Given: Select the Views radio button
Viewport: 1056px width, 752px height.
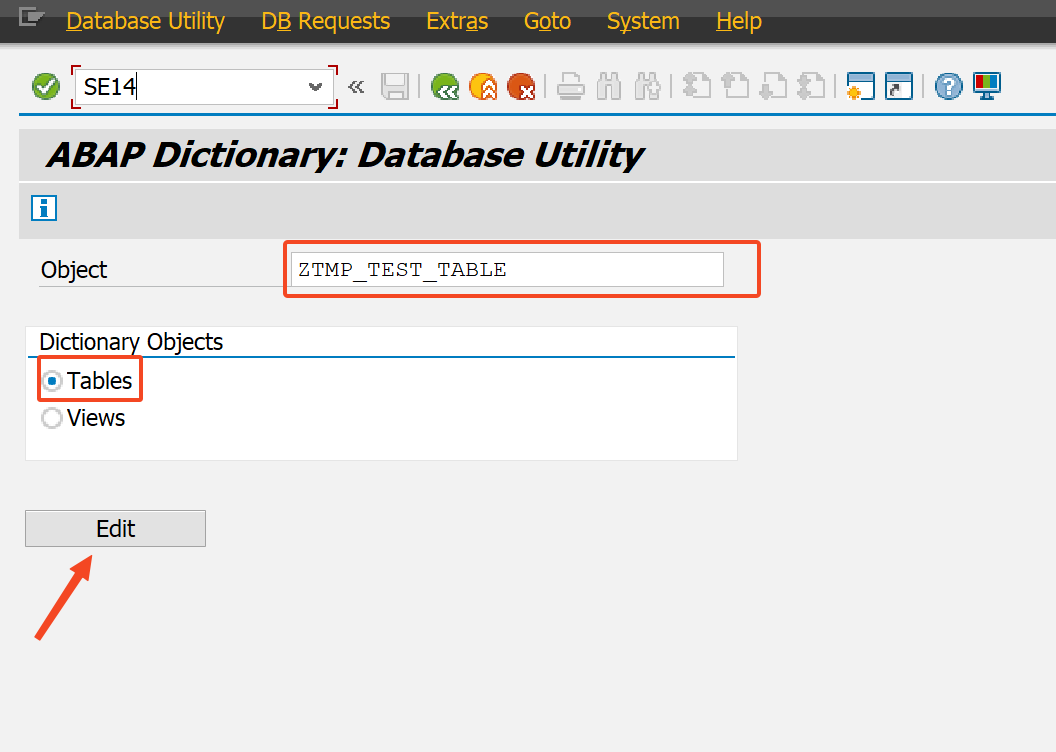Looking at the screenshot, I should point(51,418).
